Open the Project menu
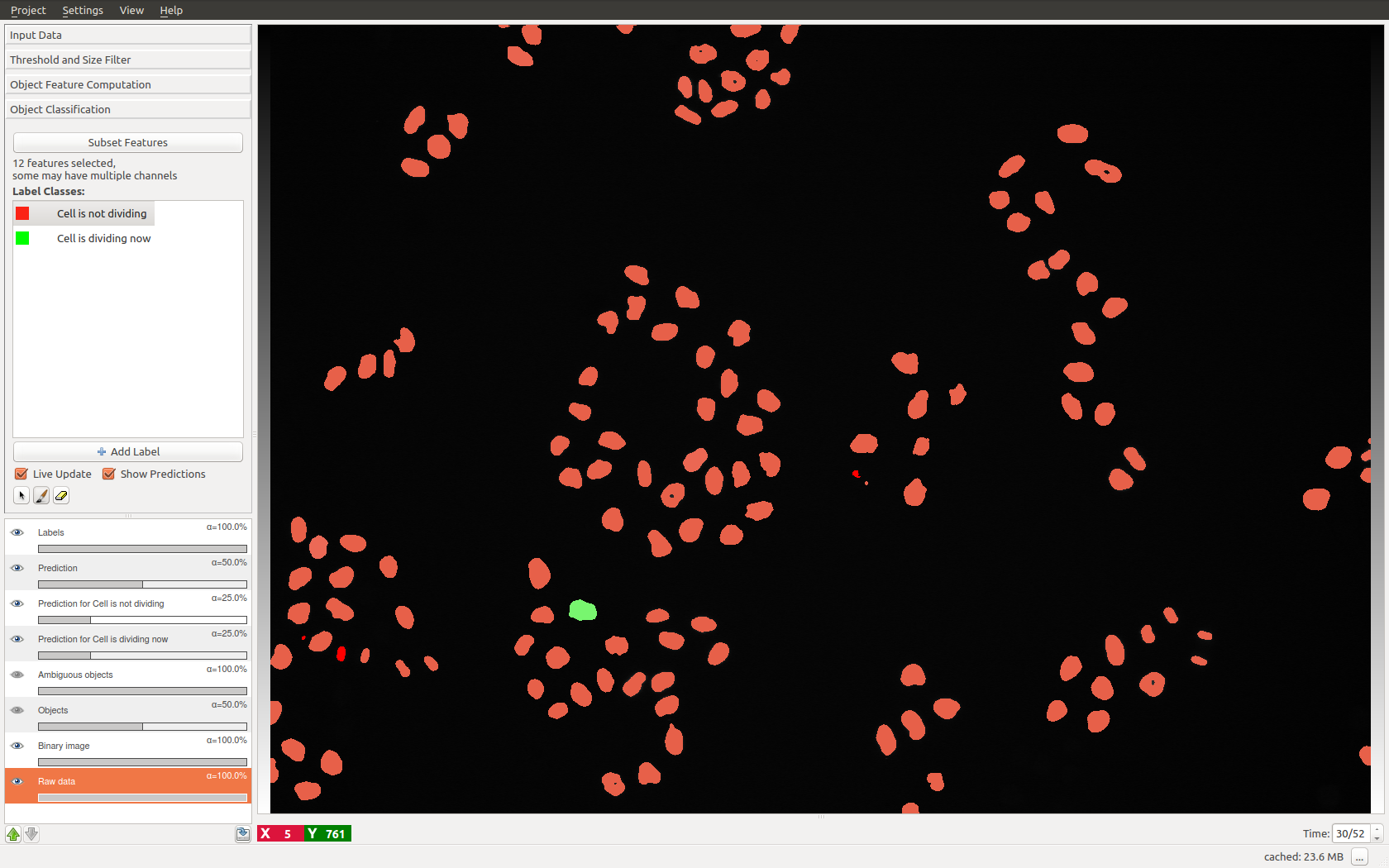Viewport: 1389px width, 868px height. tap(28, 10)
